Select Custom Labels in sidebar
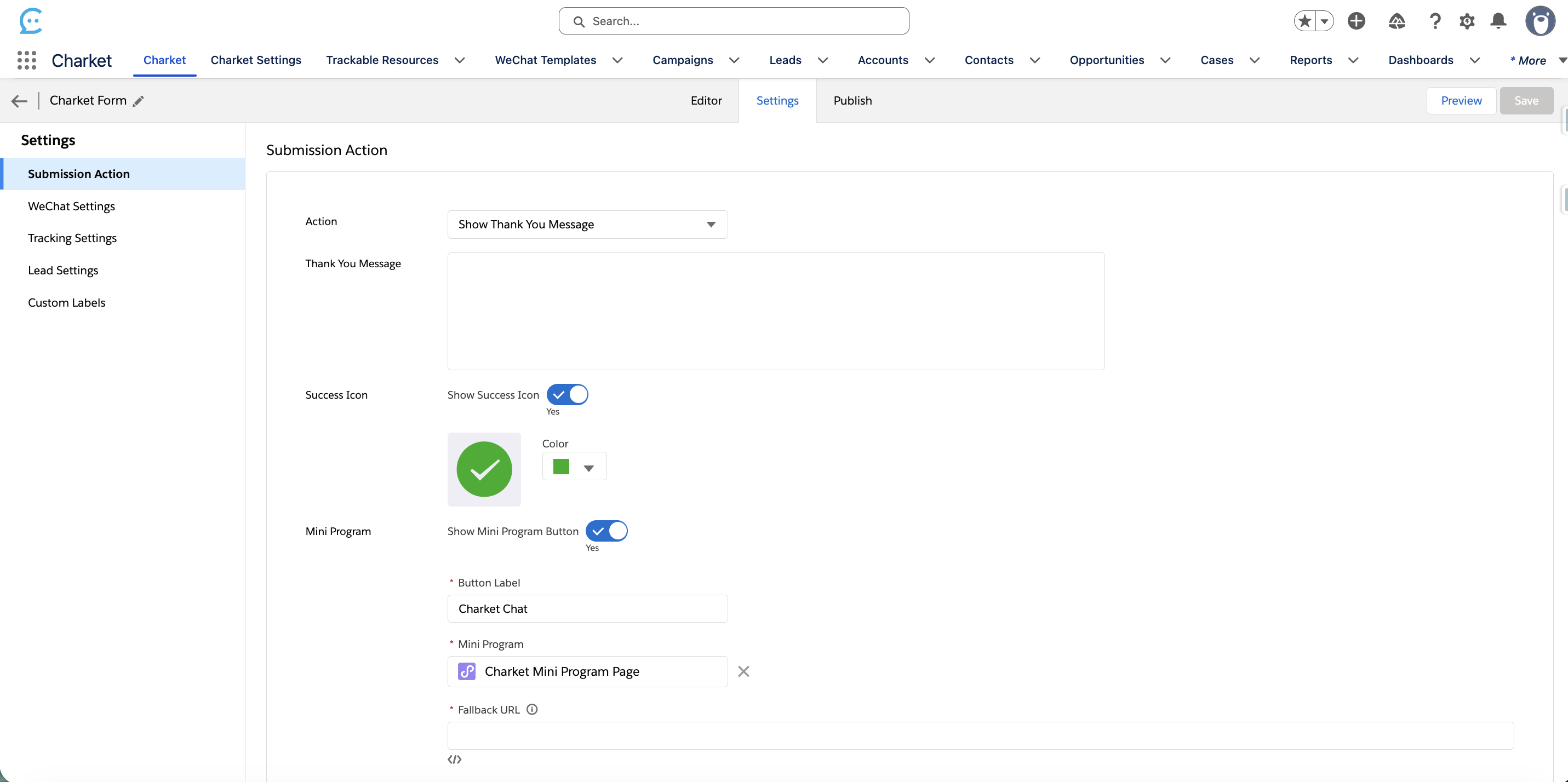This screenshot has height=782, width=1568. 123,302
